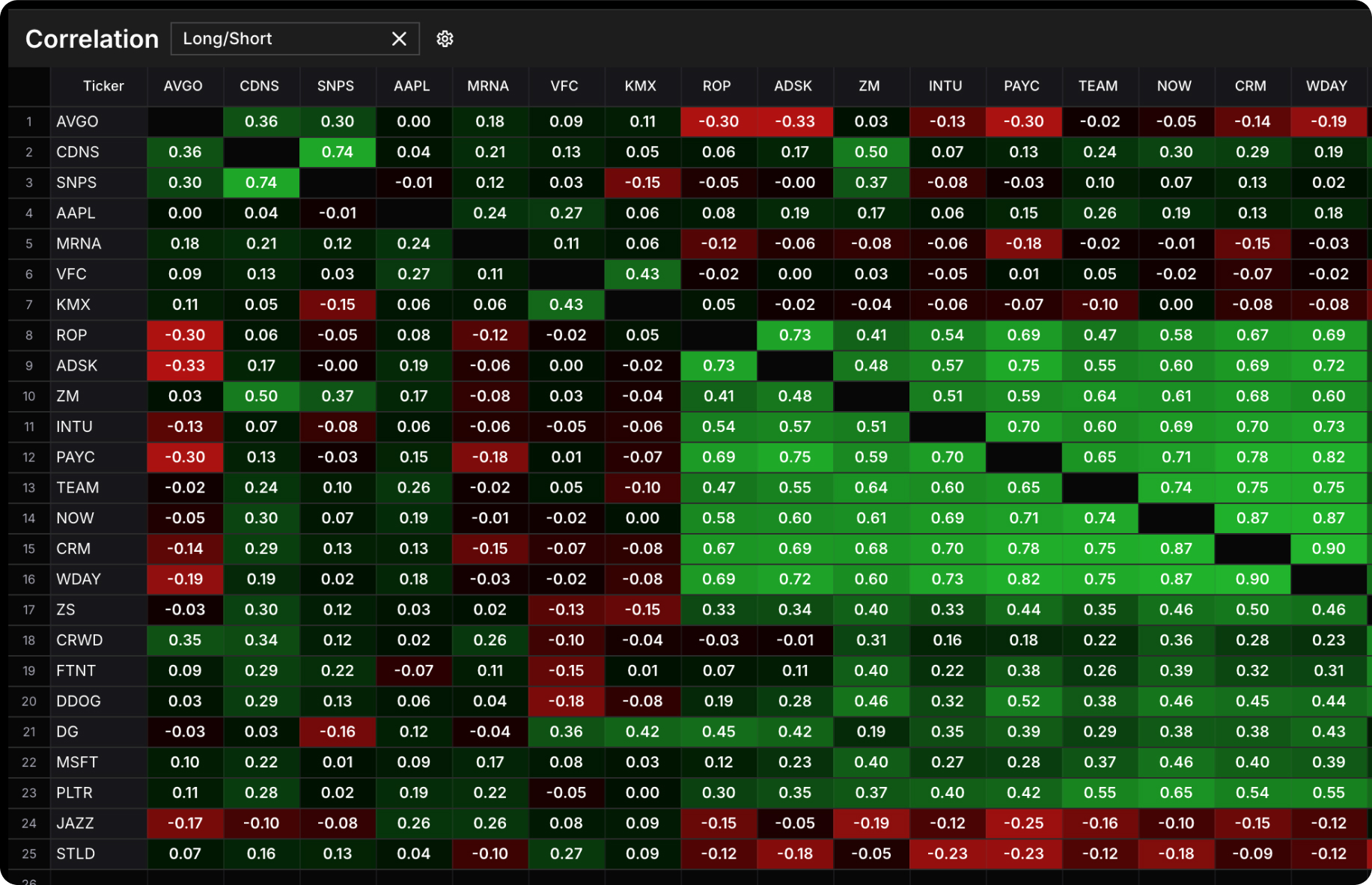Click STLD row VFC cell 0.27
The image size is (1372, 885).
click(x=566, y=854)
